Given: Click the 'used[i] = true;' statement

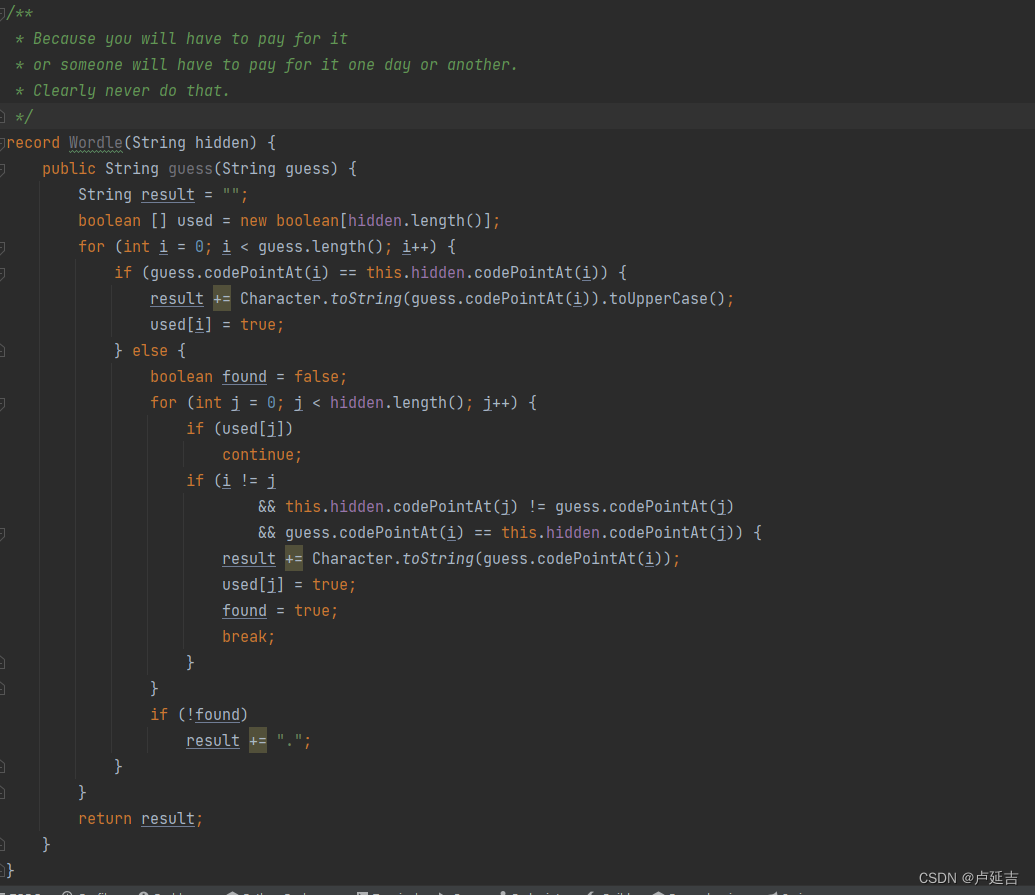Looking at the screenshot, I should 217,325.
